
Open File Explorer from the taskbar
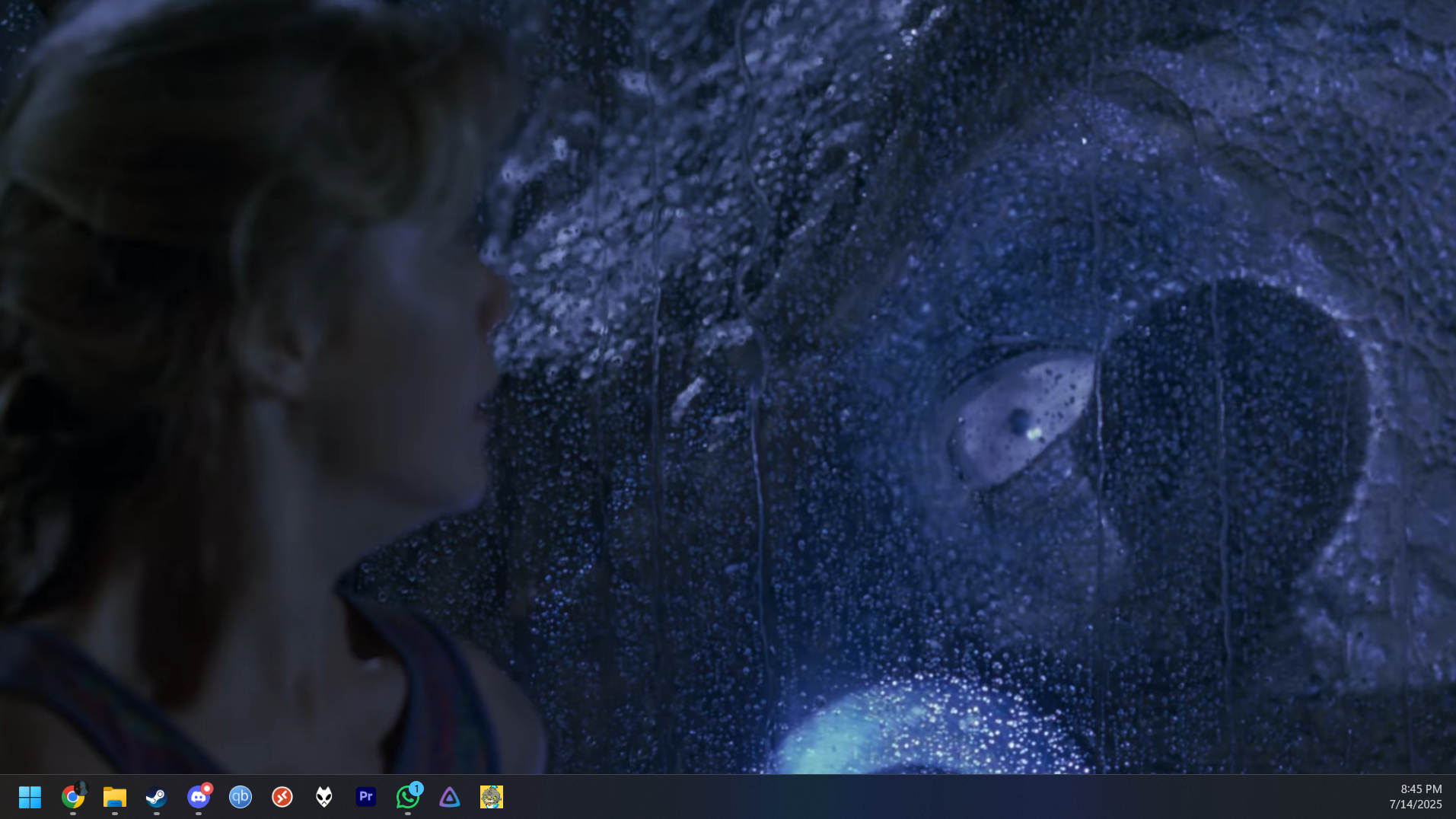pos(115,797)
